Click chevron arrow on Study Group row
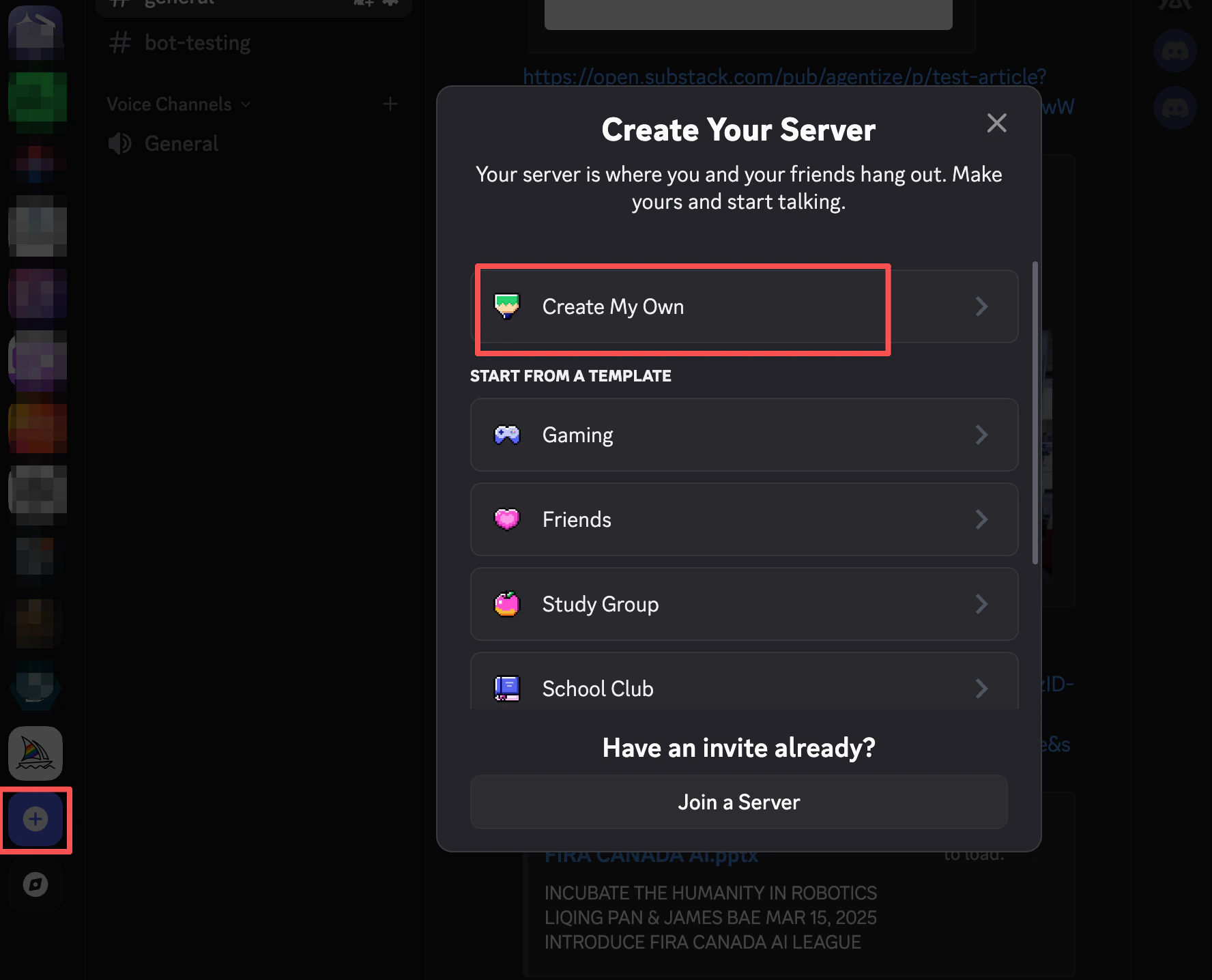The width and height of the screenshot is (1212, 980). [x=981, y=604]
